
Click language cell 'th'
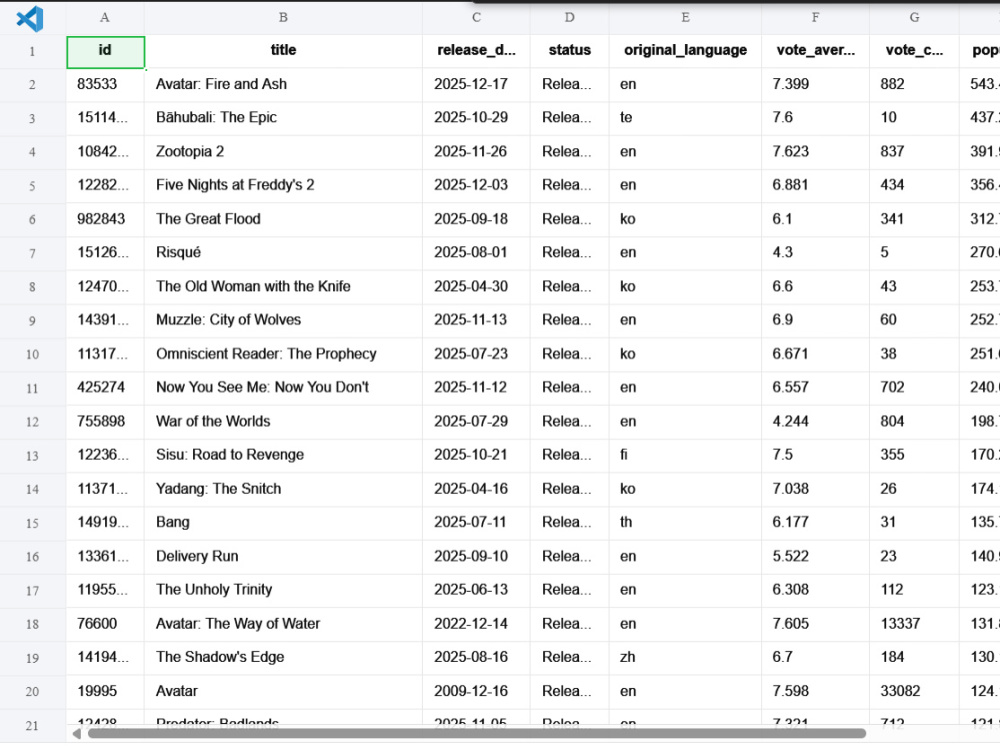click(685, 523)
